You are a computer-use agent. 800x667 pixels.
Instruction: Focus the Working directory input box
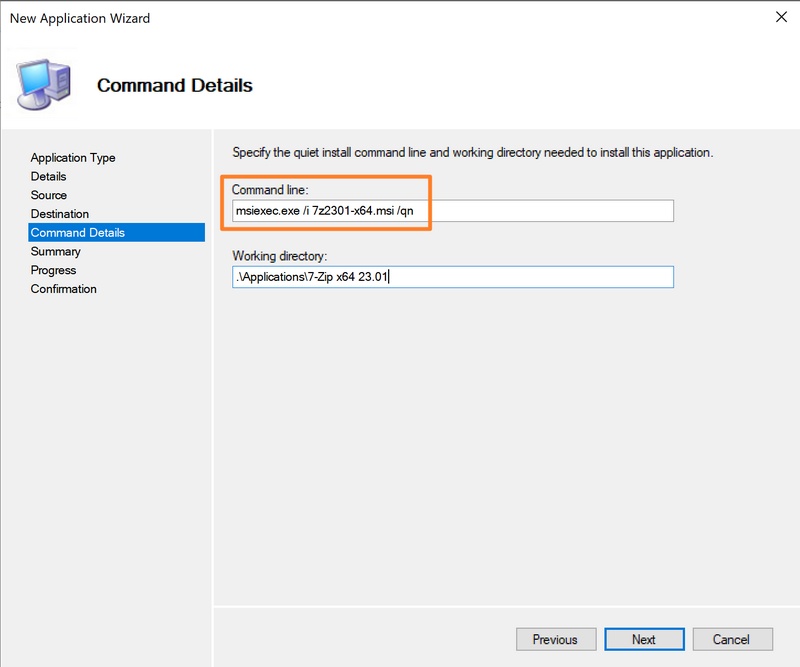tap(452, 277)
